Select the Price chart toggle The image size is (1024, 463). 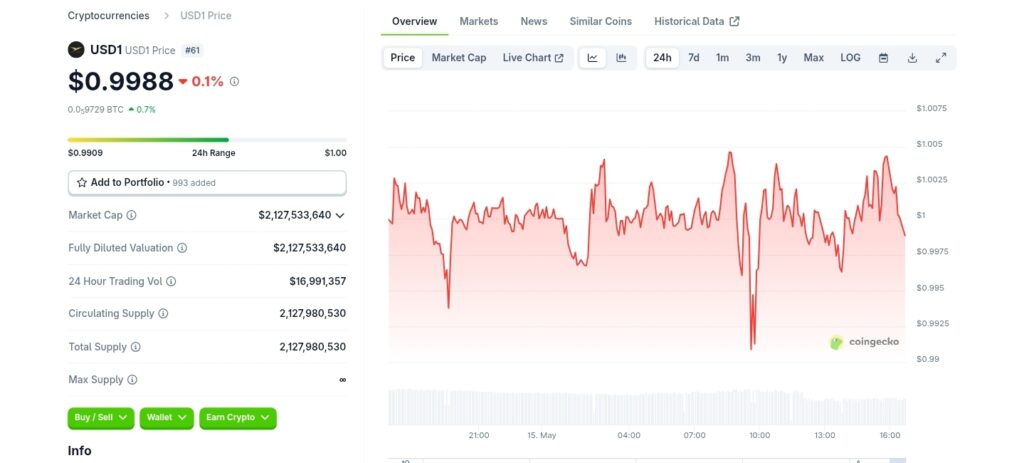click(402, 57)
